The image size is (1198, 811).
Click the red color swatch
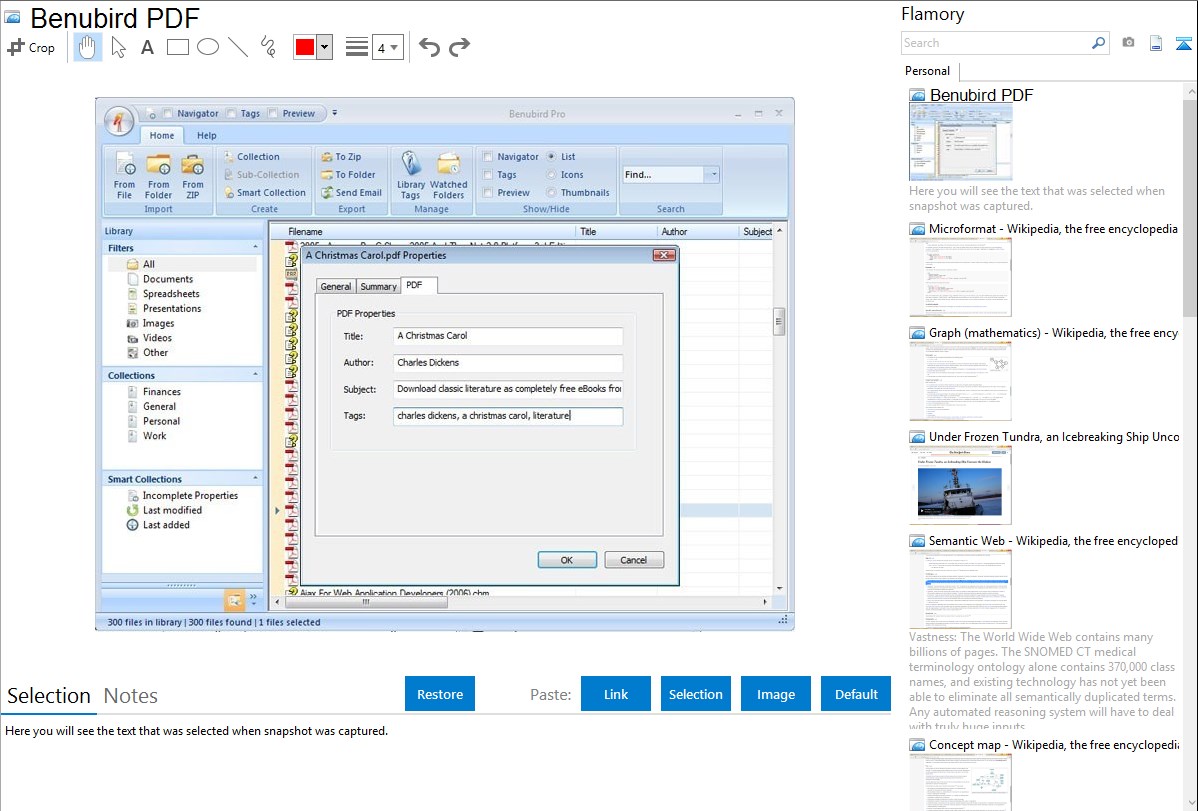click(304, 47)
